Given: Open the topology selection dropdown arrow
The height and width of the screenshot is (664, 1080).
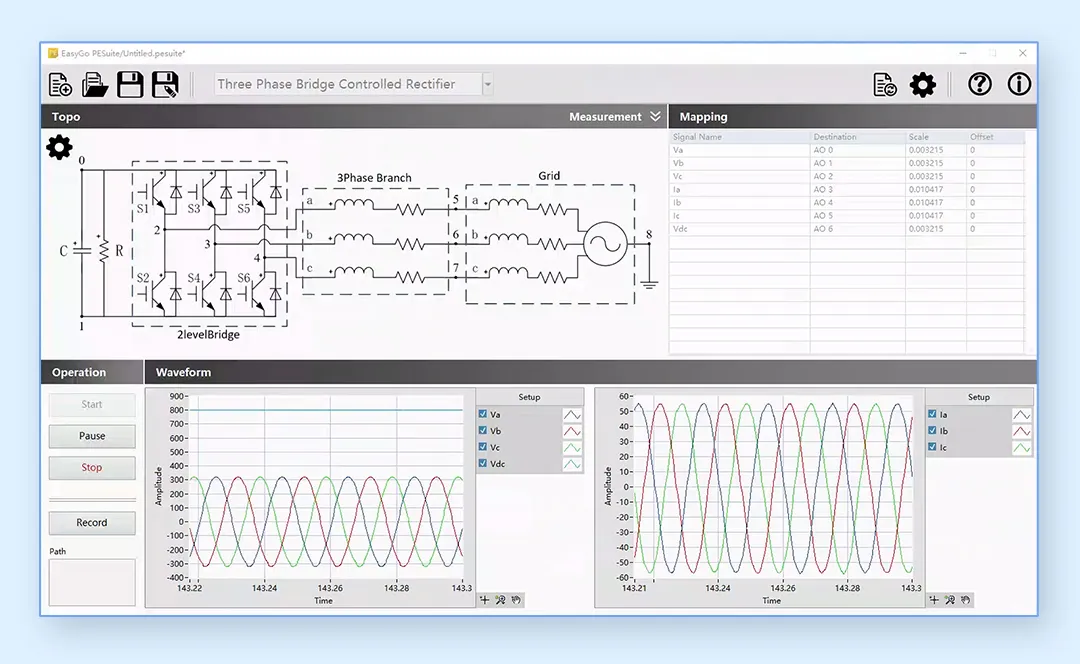Looking at the screenshot, I should click(488, 85).
